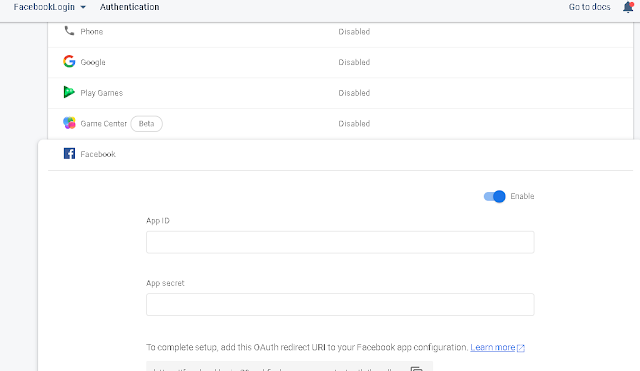The image size is (640, 371).
Task: Click the Play Games icon
Action: (69, 92)
